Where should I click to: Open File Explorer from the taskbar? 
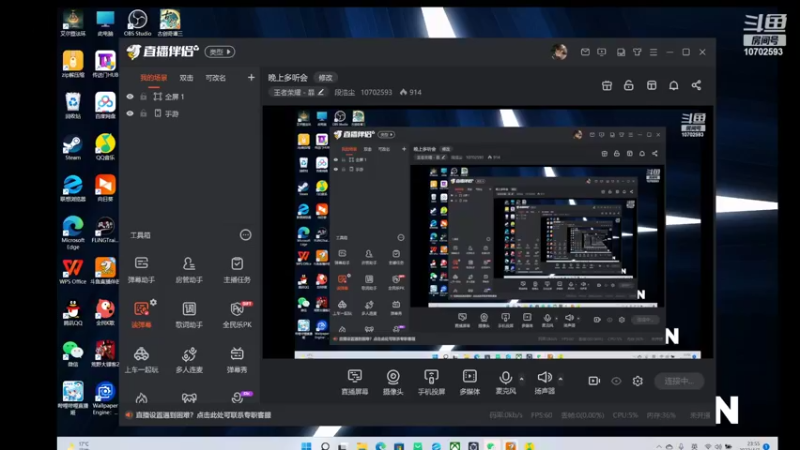click(x=362, y=446)
